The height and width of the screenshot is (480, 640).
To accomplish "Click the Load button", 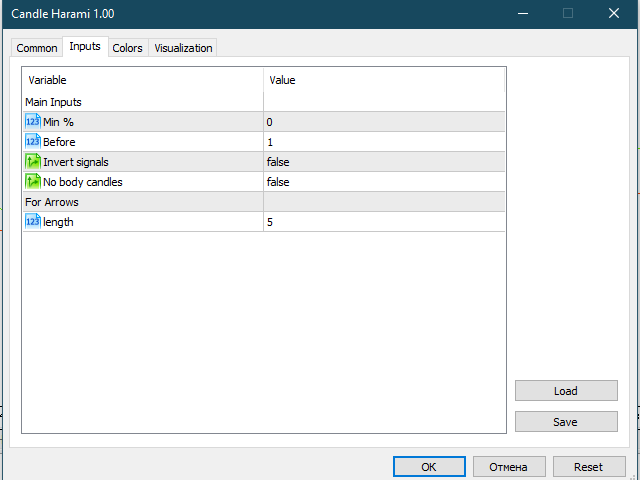I will pyautogui.click(x=566, y=391).
